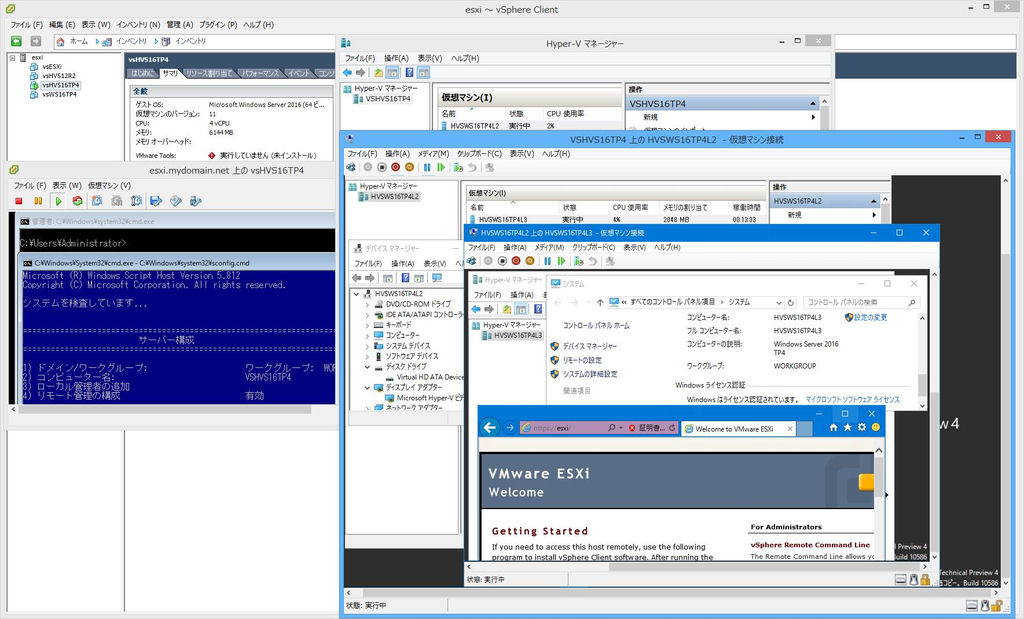Open 仮想マシン (V) menu in console window

pyautogui.click(x=108, y=185)
